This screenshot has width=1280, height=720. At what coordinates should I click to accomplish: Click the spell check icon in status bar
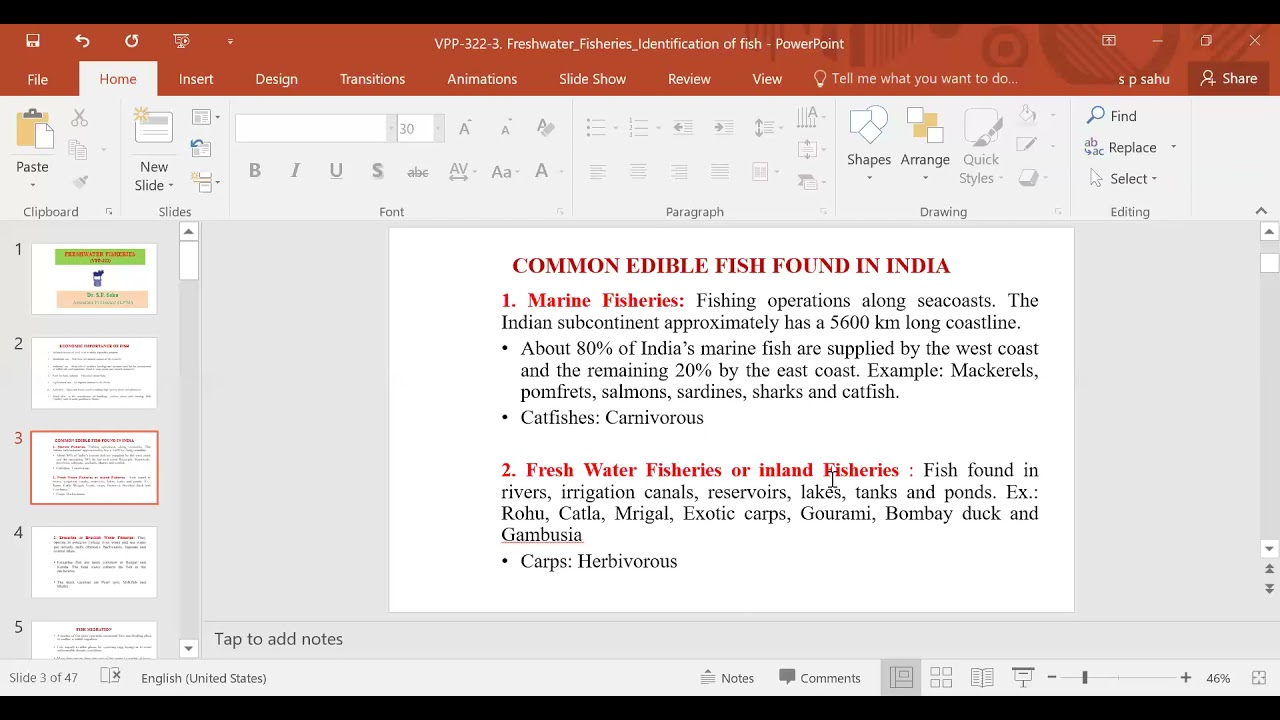pyautogui.click(x=111, y=677)
